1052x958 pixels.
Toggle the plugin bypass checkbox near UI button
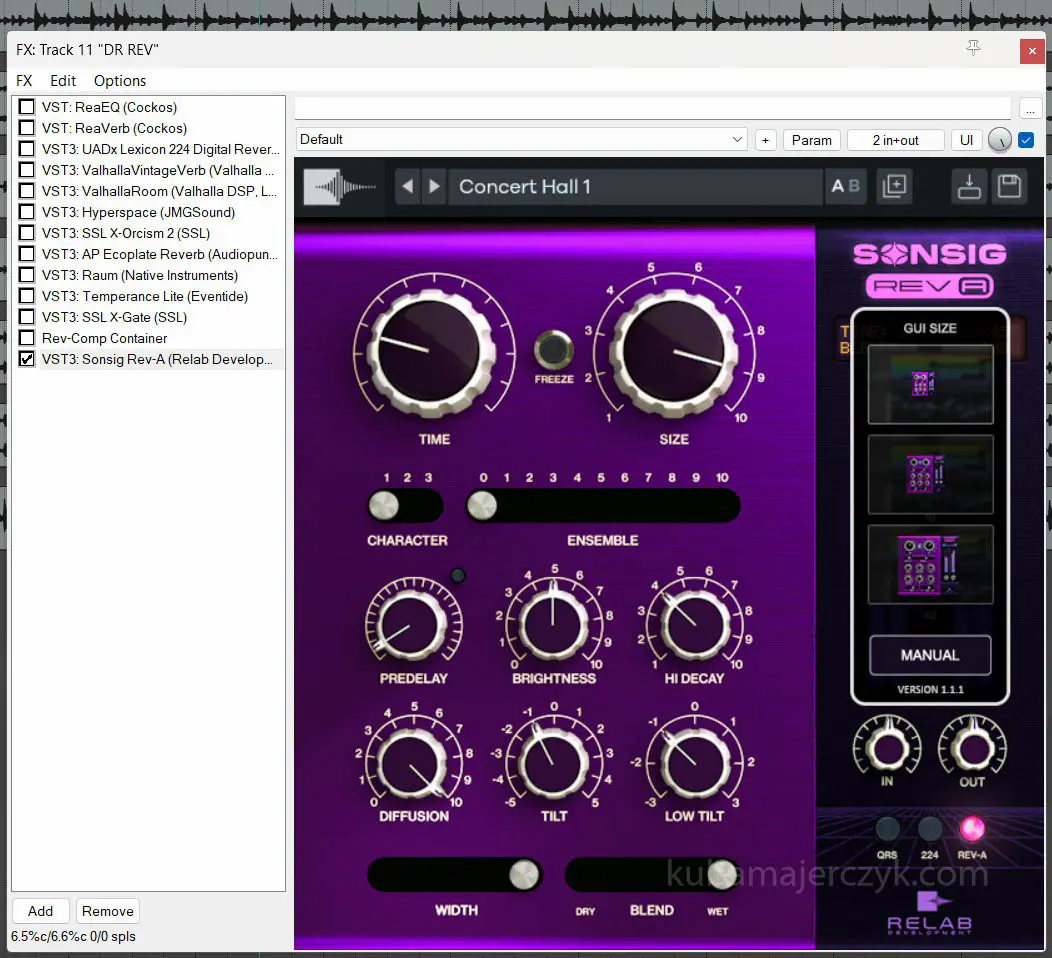(x=1026, y=140)
